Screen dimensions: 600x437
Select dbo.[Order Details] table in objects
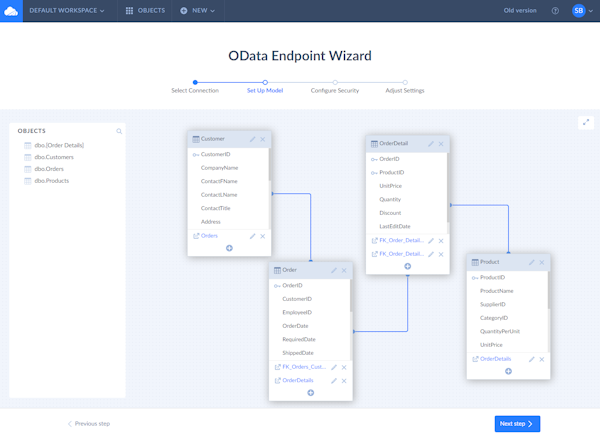click(58, 145)
